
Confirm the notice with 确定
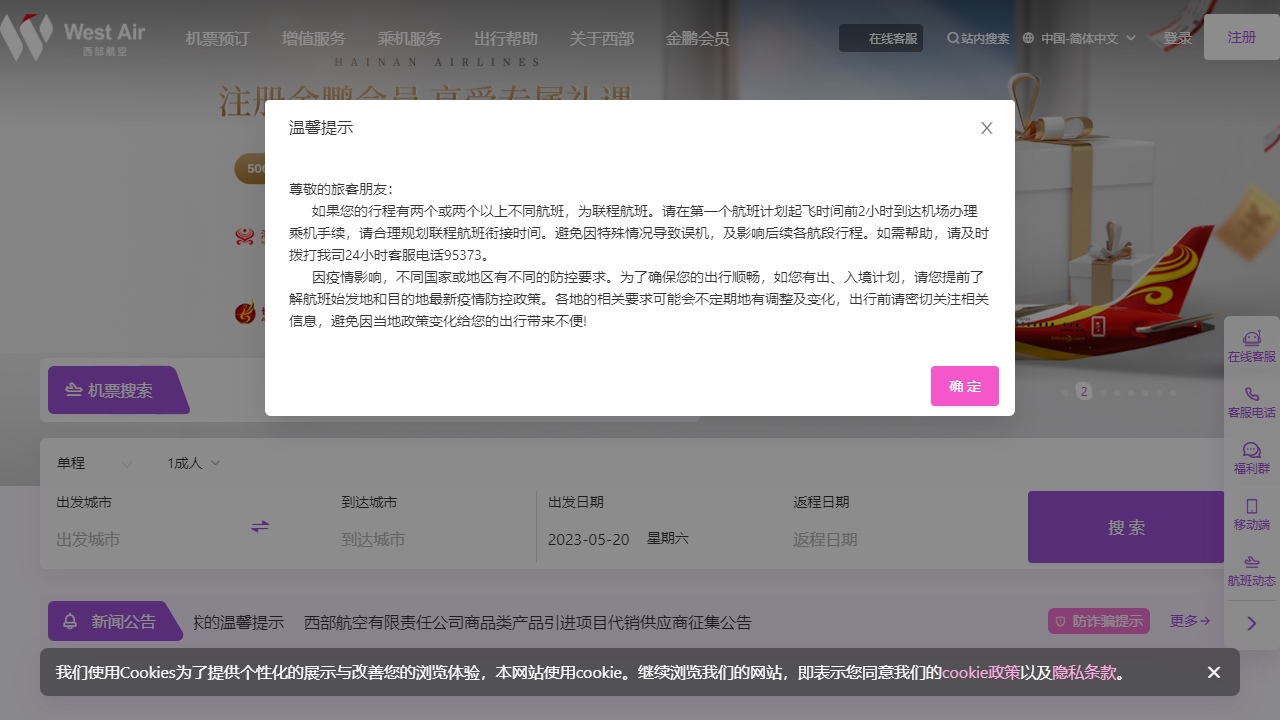point(964,386)
